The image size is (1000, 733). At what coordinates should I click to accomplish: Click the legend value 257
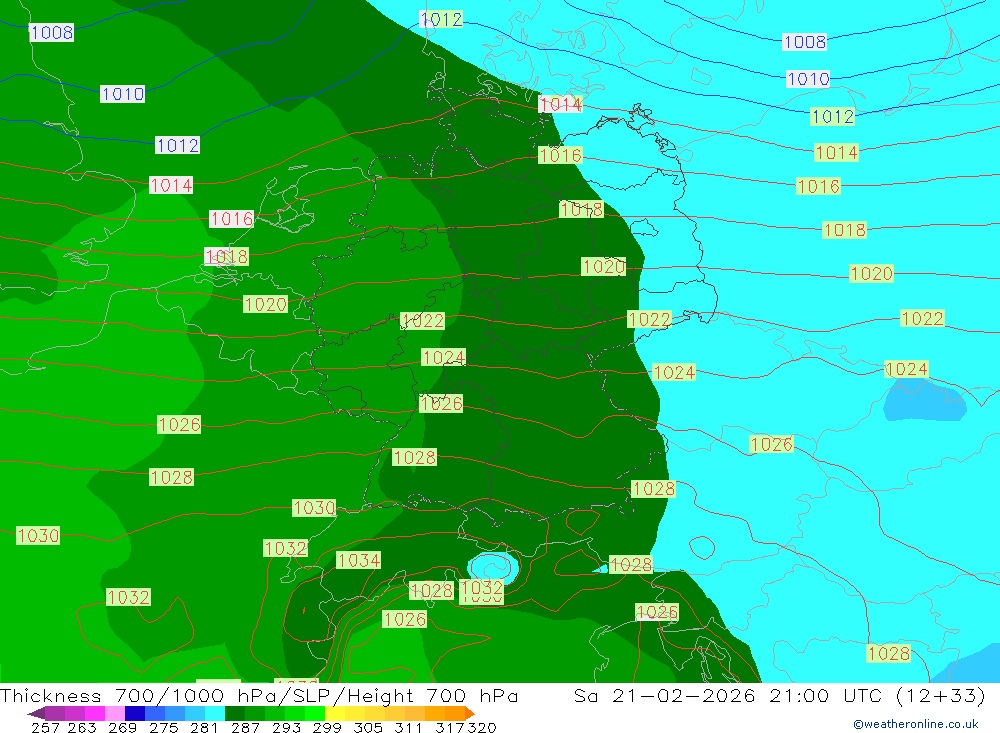45,727
